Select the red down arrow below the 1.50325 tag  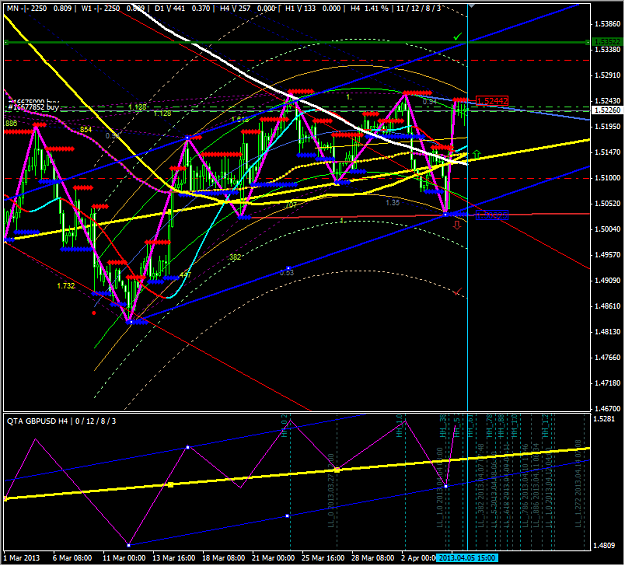tap(457, 225)
